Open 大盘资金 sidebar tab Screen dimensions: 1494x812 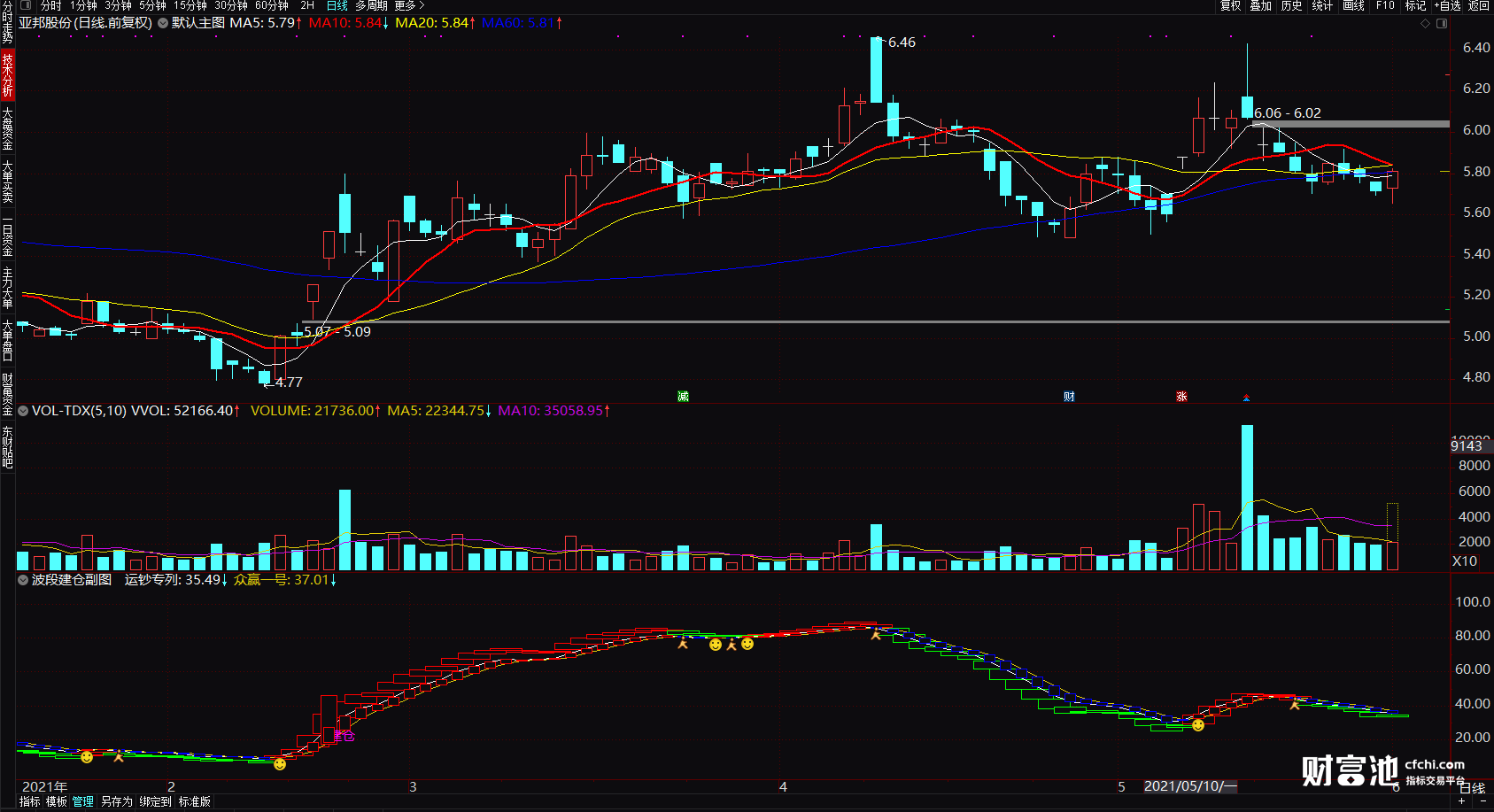point(7,128)
